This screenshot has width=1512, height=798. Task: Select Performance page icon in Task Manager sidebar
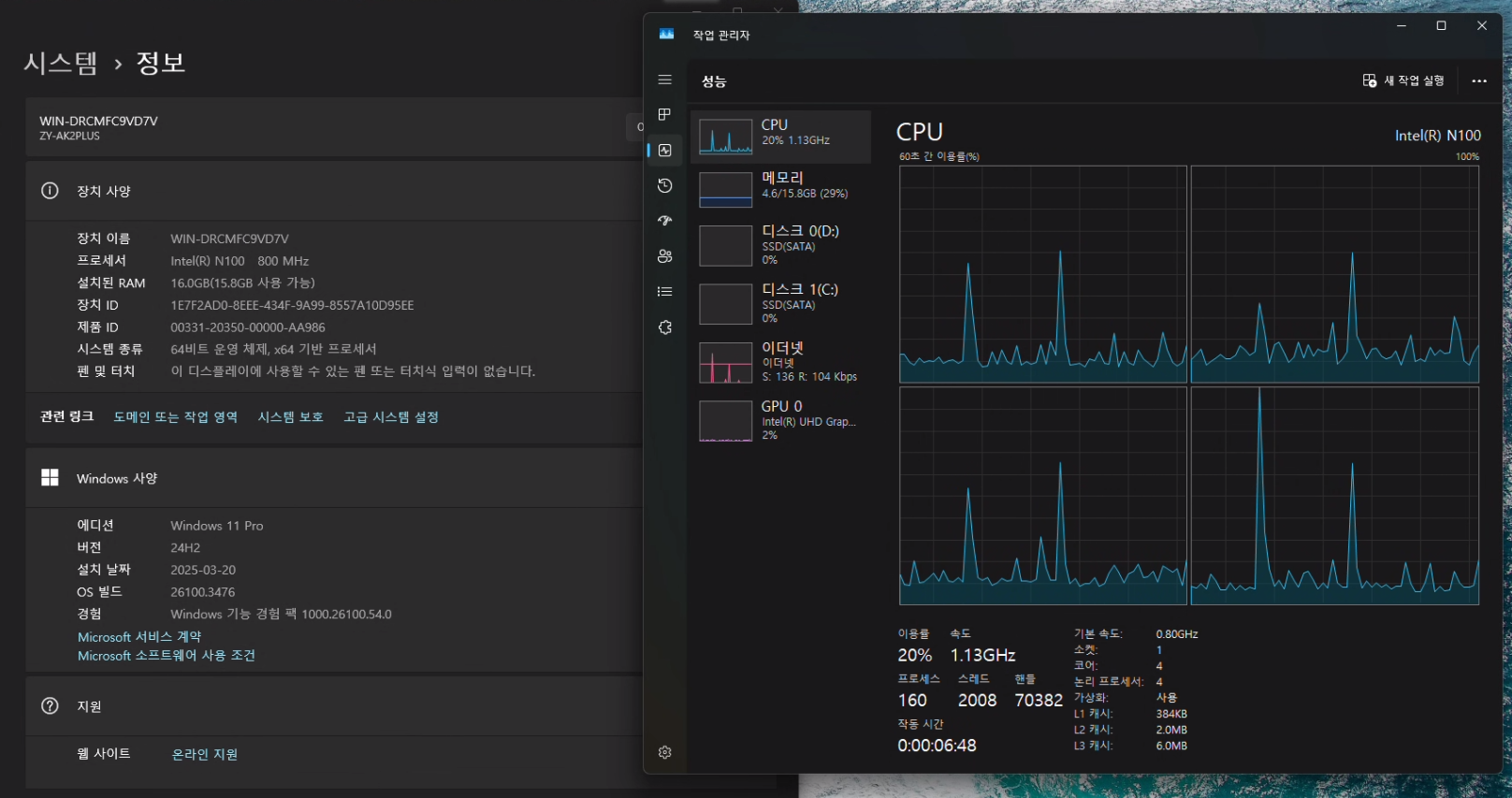pos(665,150)
